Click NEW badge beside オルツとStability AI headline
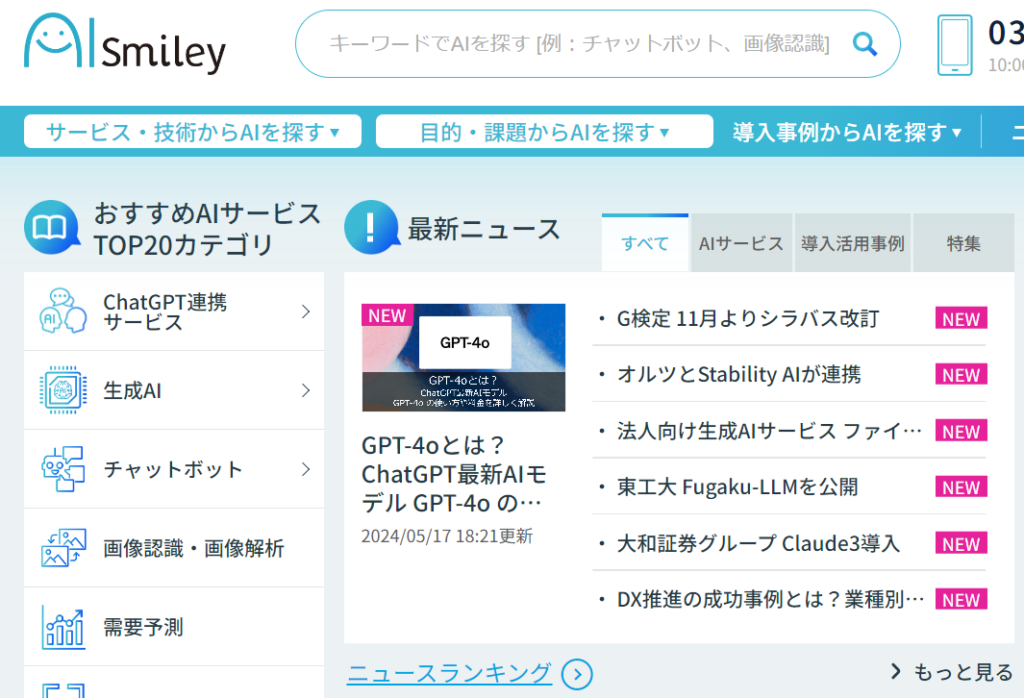Screen dimensions: 1024x698 click(961, 375)
